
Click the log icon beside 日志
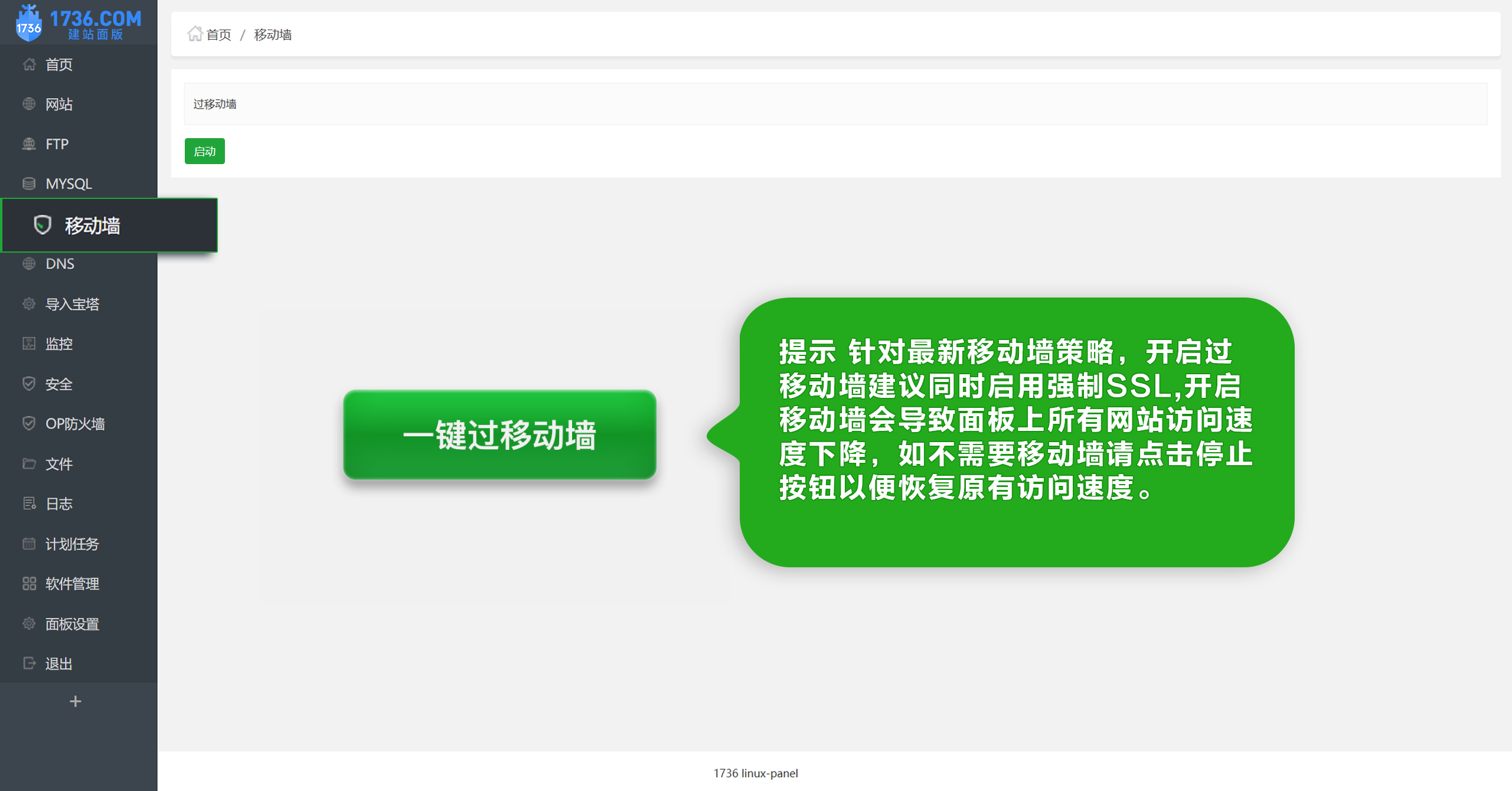(29, 504)
